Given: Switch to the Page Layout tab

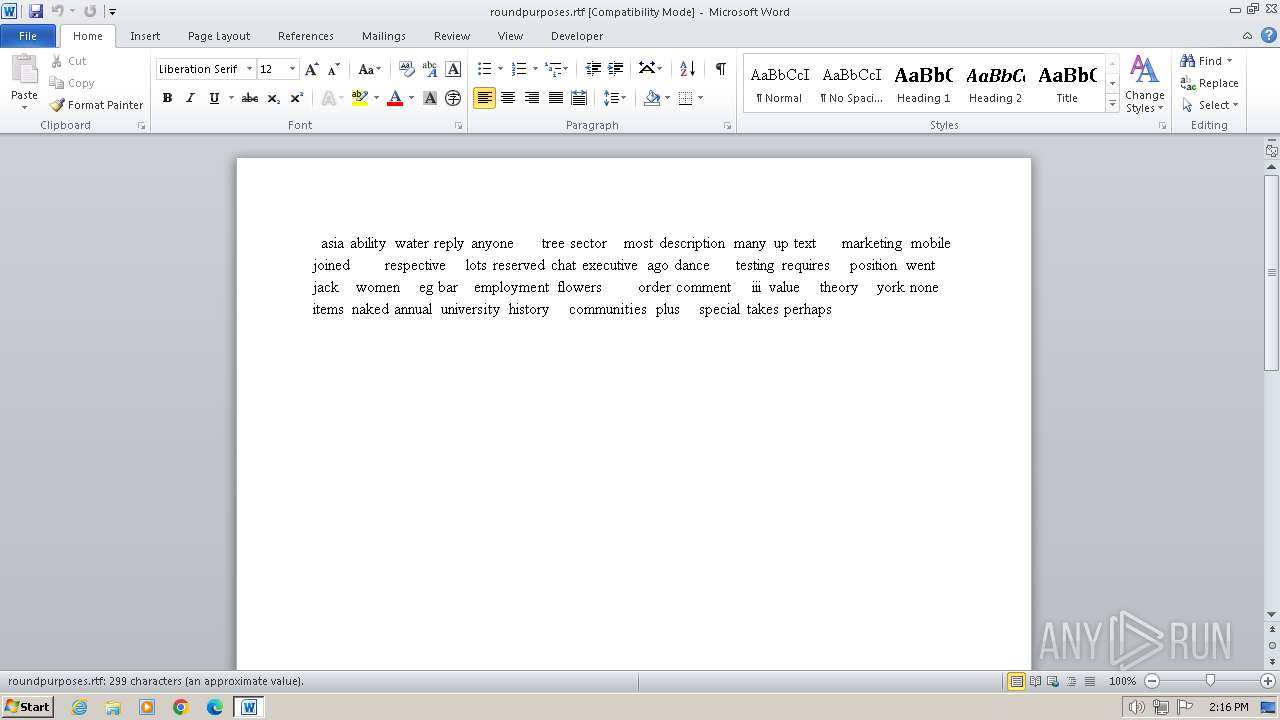Looking at the screenshot, I should tap(219, 35).
